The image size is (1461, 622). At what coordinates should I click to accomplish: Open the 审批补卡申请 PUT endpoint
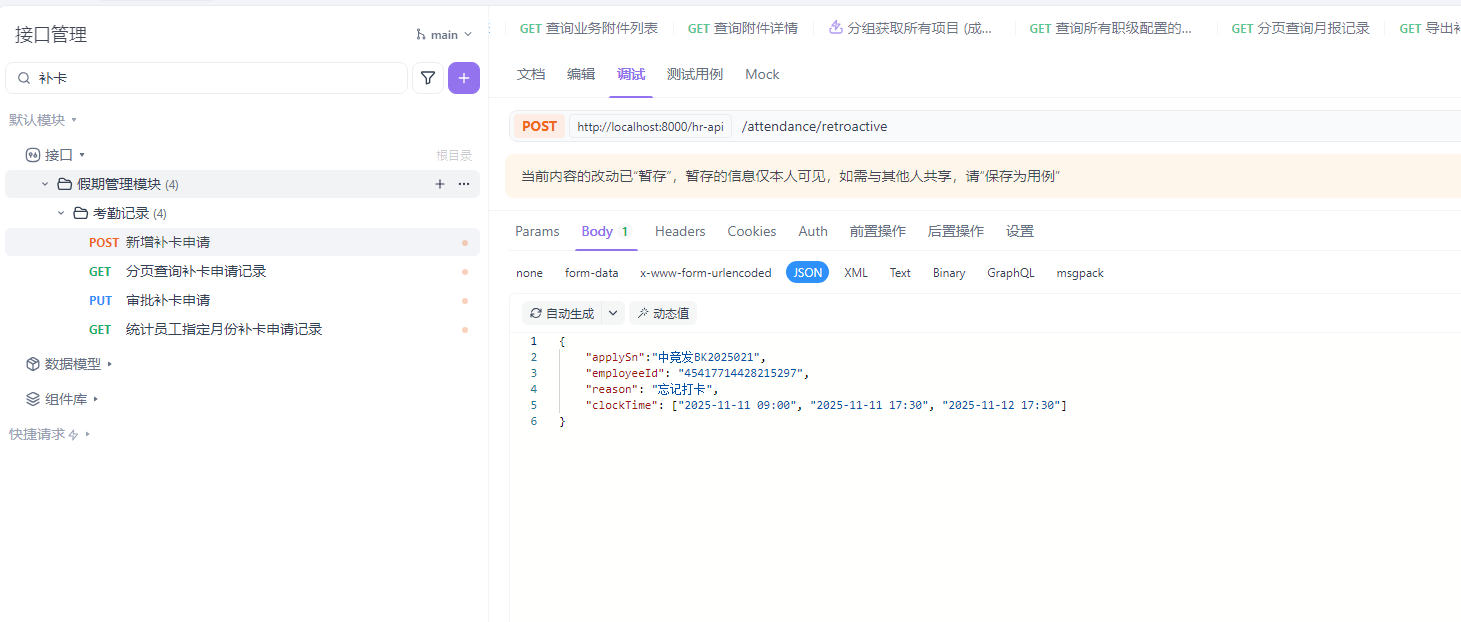click(168, 300)
